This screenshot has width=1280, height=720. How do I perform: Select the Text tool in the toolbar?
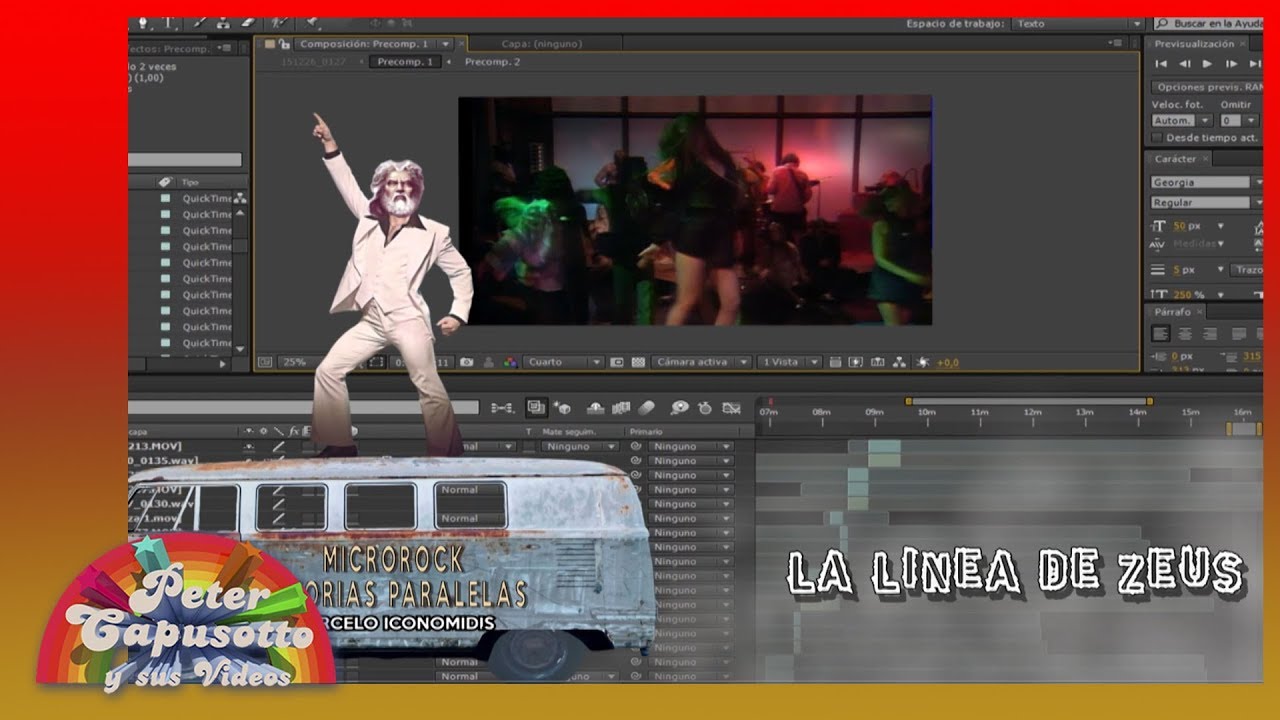[x=168, y=23]
